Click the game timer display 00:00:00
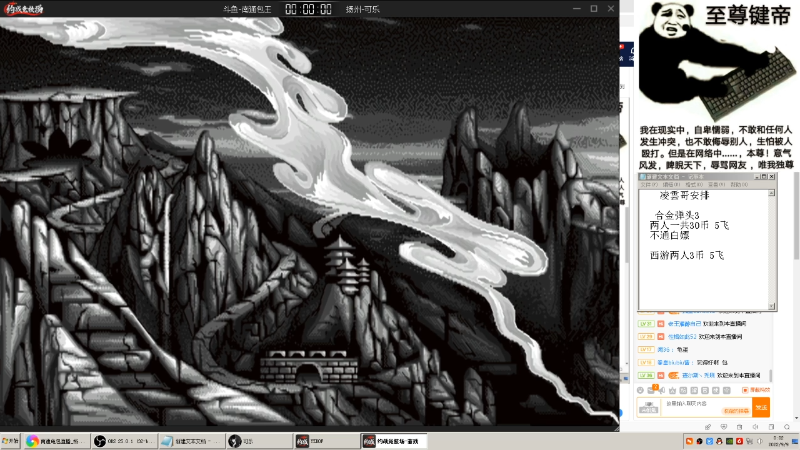 tap(308, 9)
